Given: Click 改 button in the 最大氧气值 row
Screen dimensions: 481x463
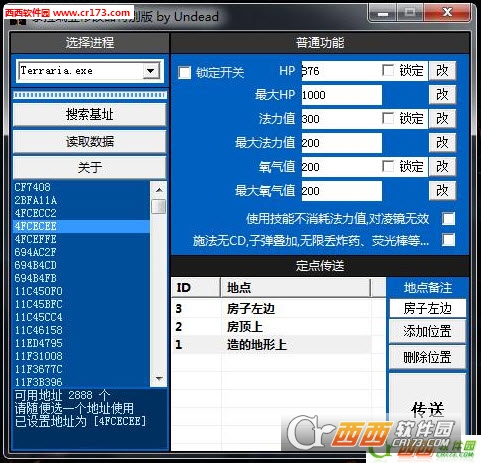Looking at the screenshot, I should pyautogui.click(x=442, y=191).
